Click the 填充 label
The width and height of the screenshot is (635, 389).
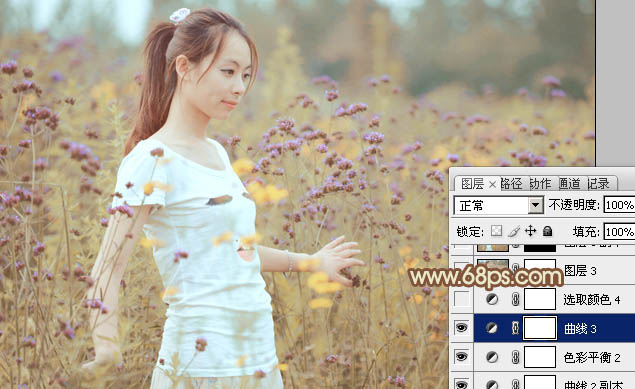coord(586,232)
